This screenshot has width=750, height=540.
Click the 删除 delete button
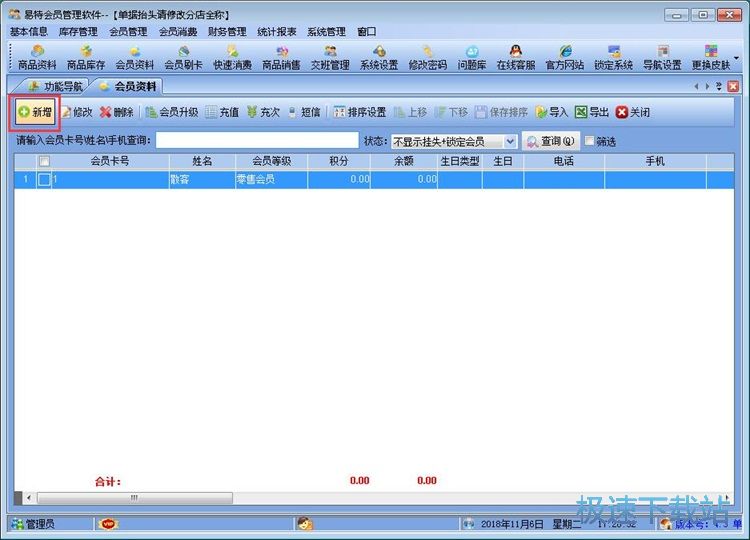click(117, 112)
